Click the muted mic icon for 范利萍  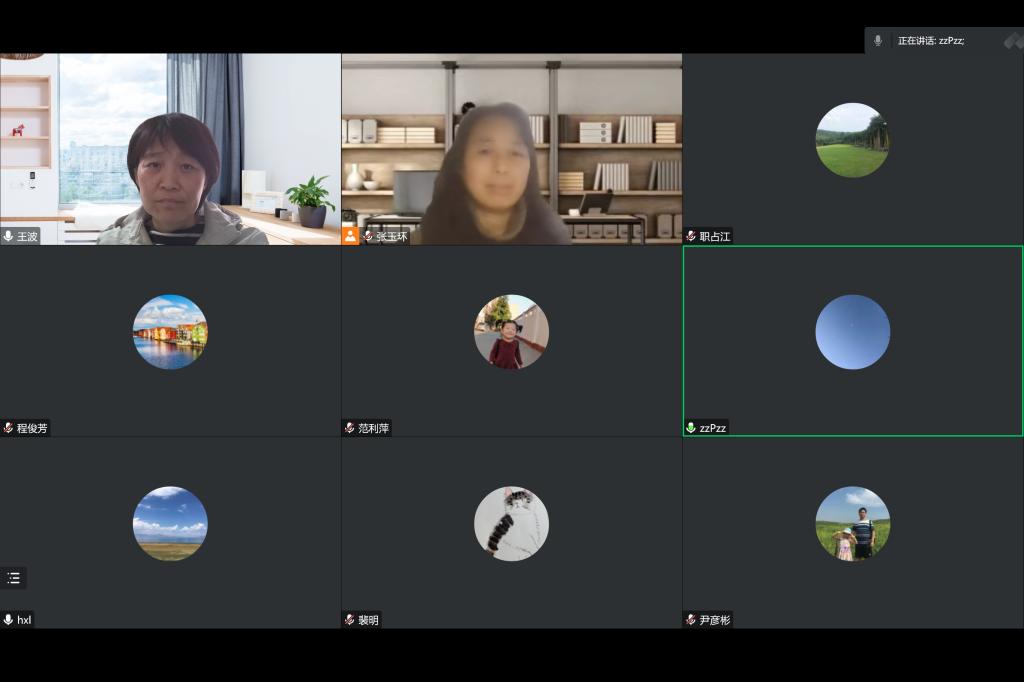pyautogui.click(x=350, y=428)
